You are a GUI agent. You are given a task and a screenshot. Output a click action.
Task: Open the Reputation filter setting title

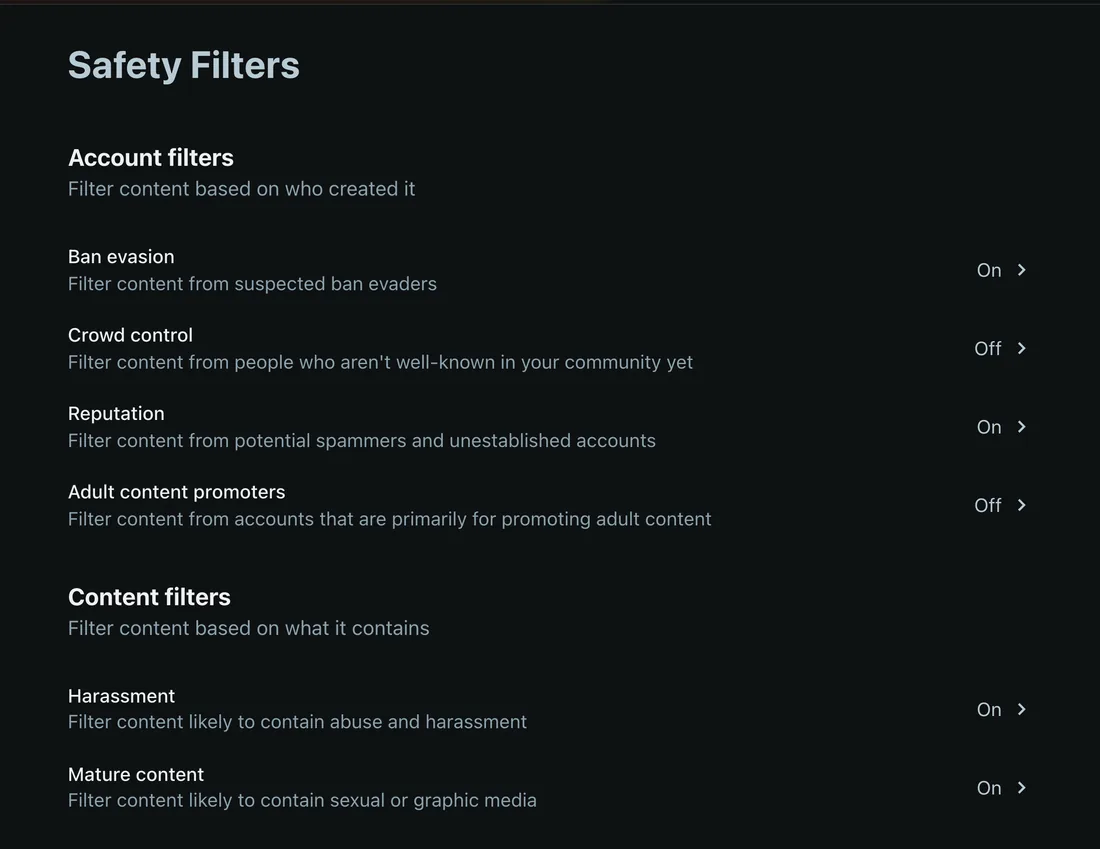click(x=116, y=414)
